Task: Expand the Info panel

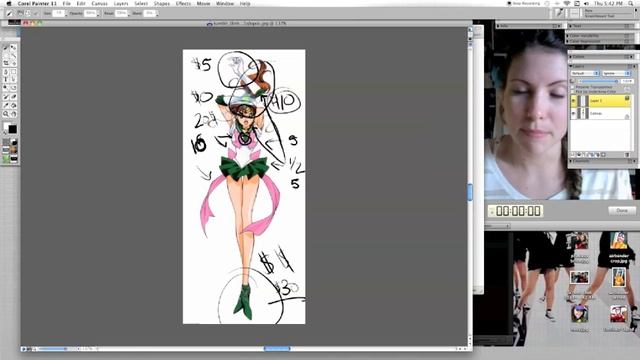Action: click(498, 26)
